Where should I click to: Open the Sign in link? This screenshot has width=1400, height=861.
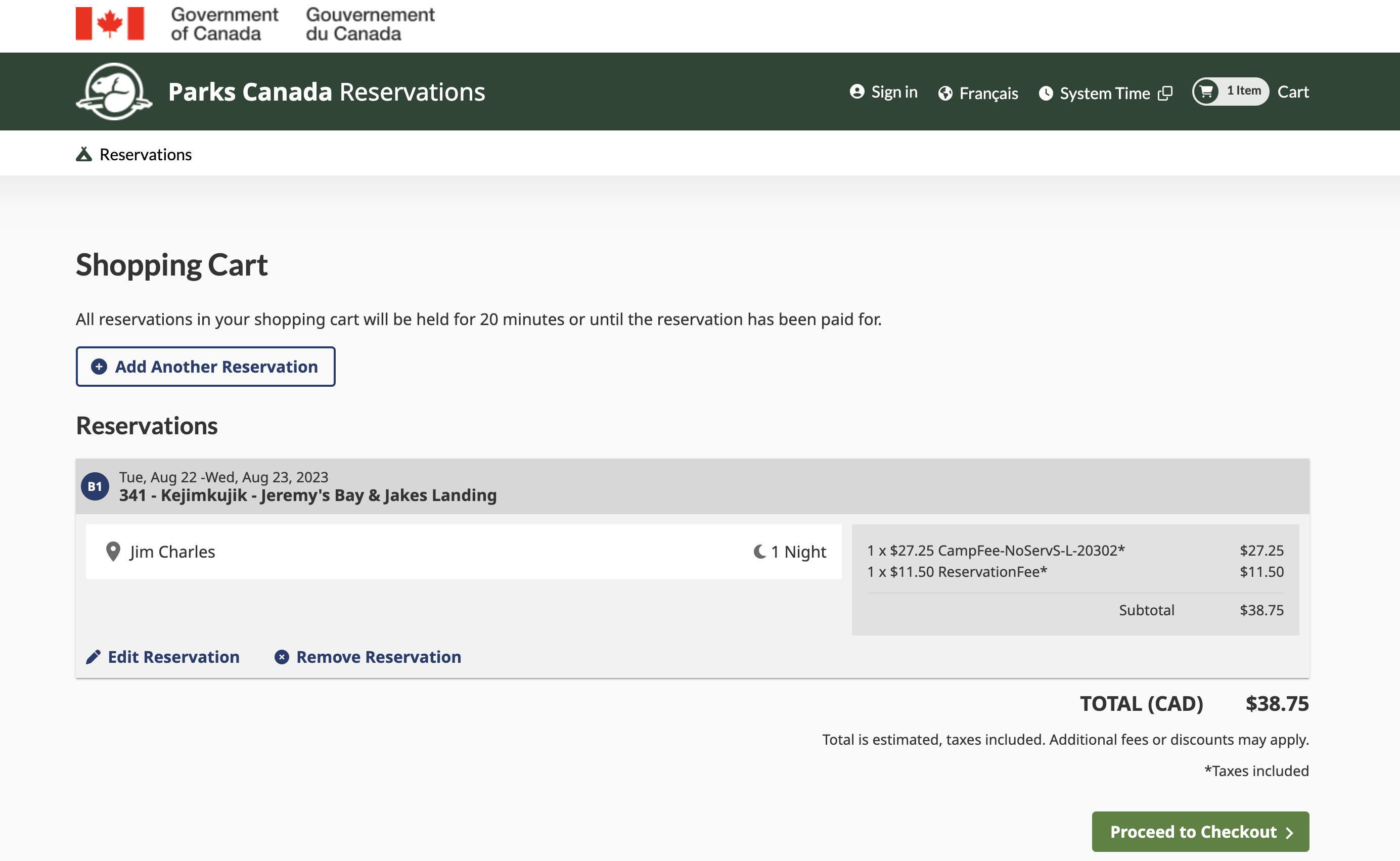point(884,92)
